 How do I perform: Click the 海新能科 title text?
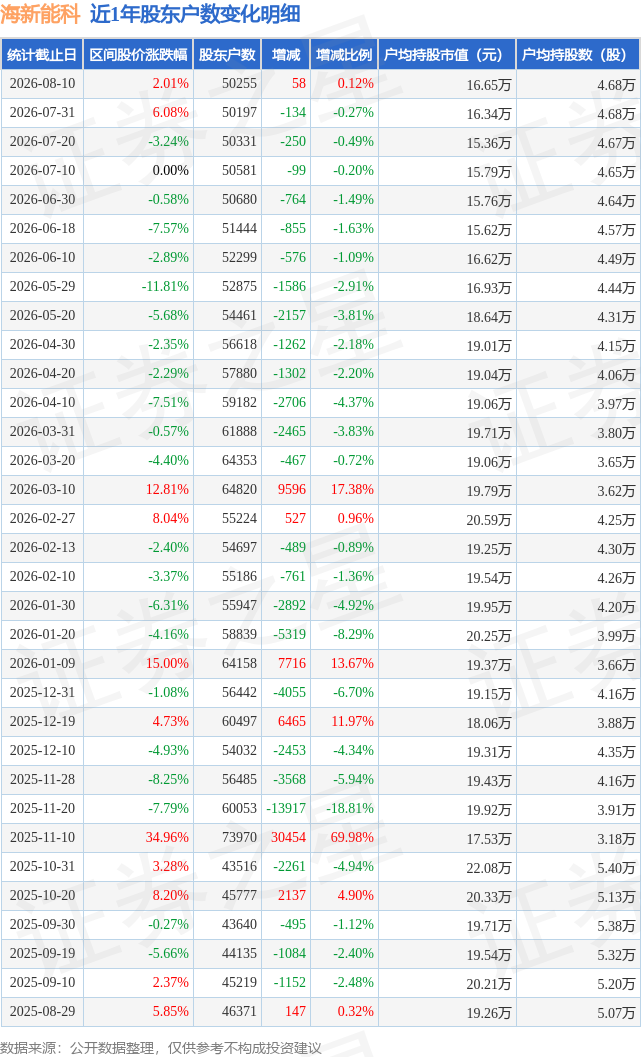point(40,14)
